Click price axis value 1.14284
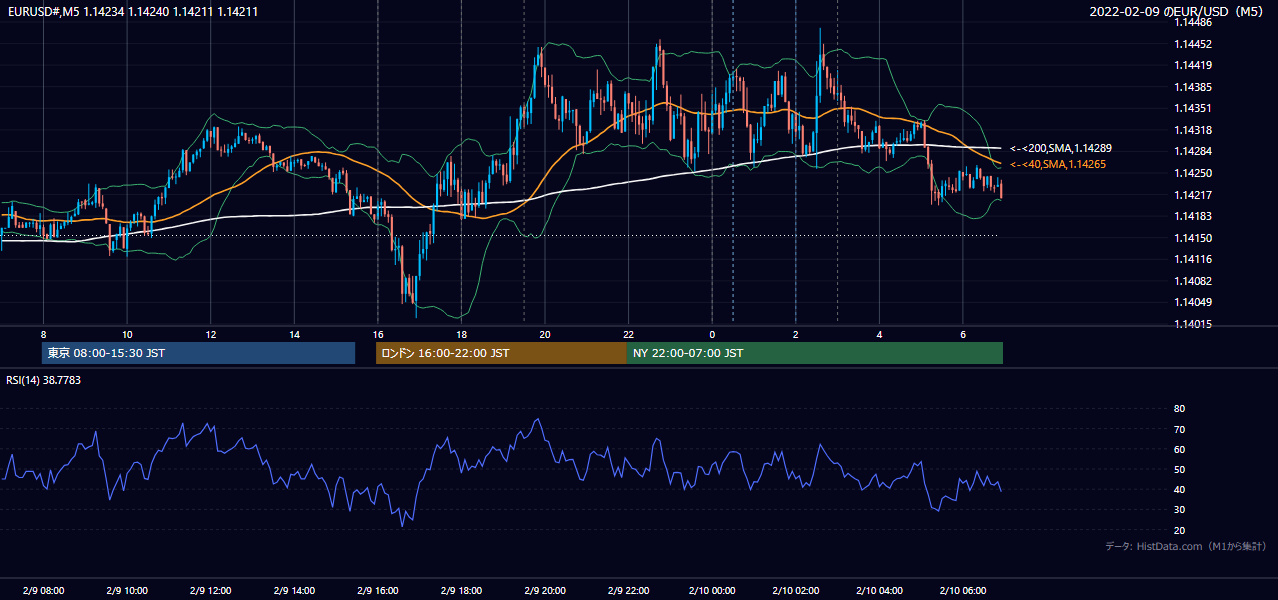This screenshot has height=600, width=1278. [1193, 151]
